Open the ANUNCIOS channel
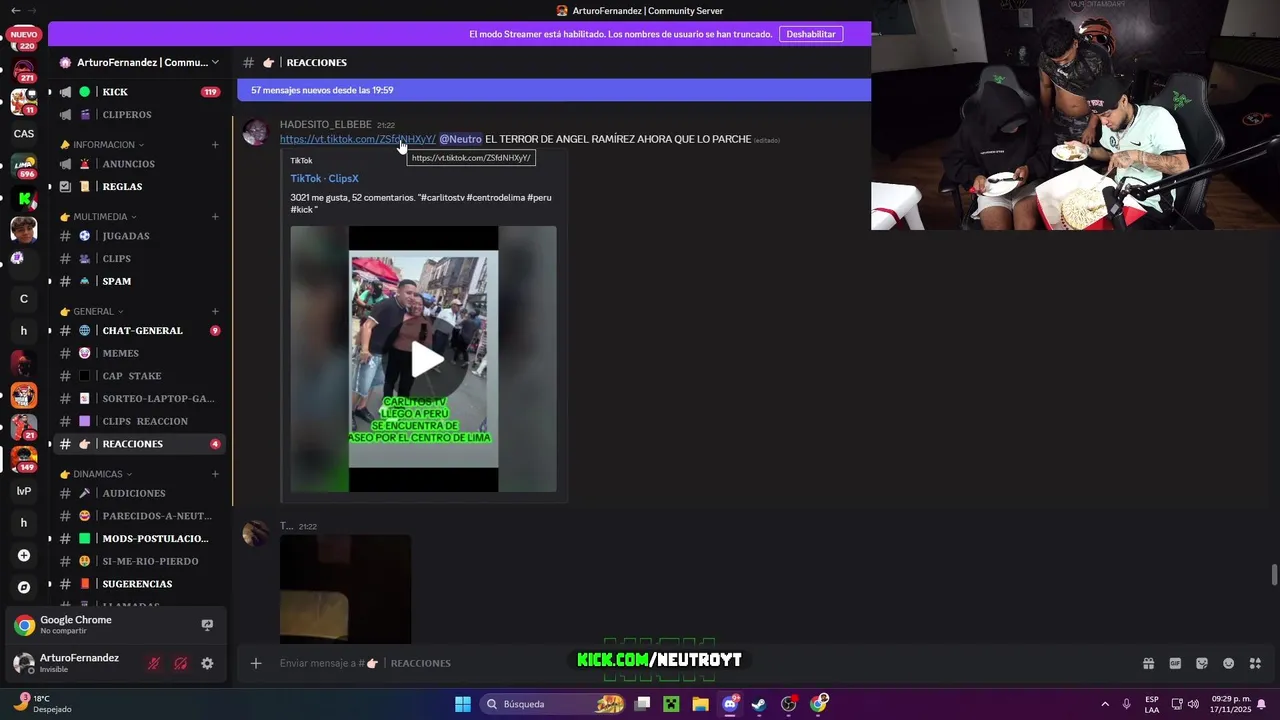The height and width of the screenshot is (720, 1280). pyautogui.click(x=139, y=164)
